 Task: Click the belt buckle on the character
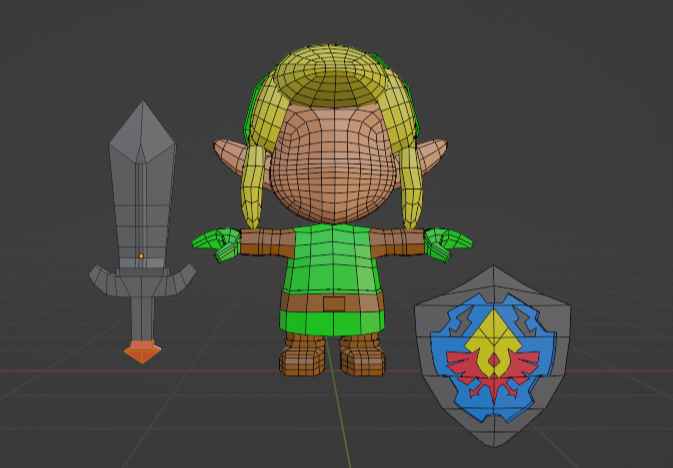click(334, 304)
